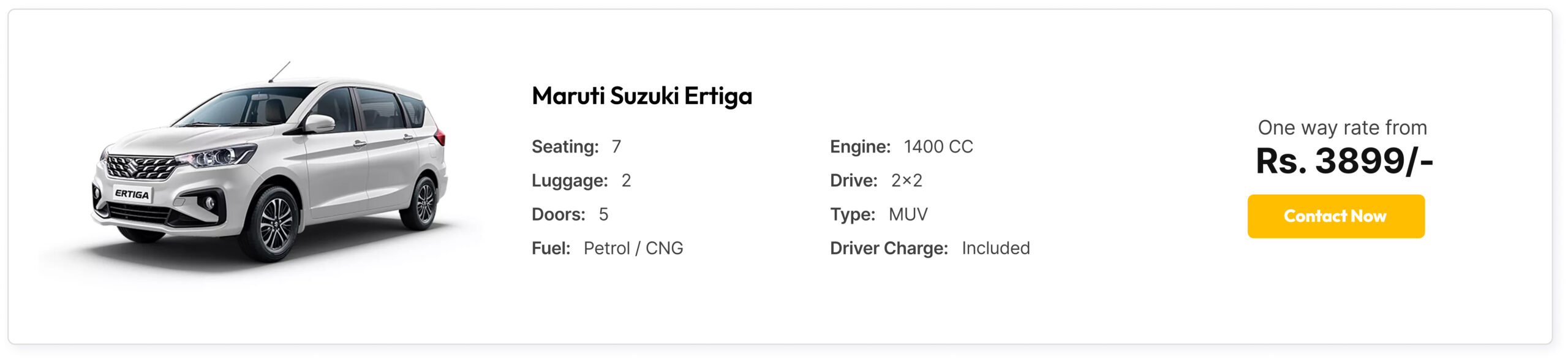Click the car's side mirror
This screenshot has height=359, width=1568.
point(319,123)
